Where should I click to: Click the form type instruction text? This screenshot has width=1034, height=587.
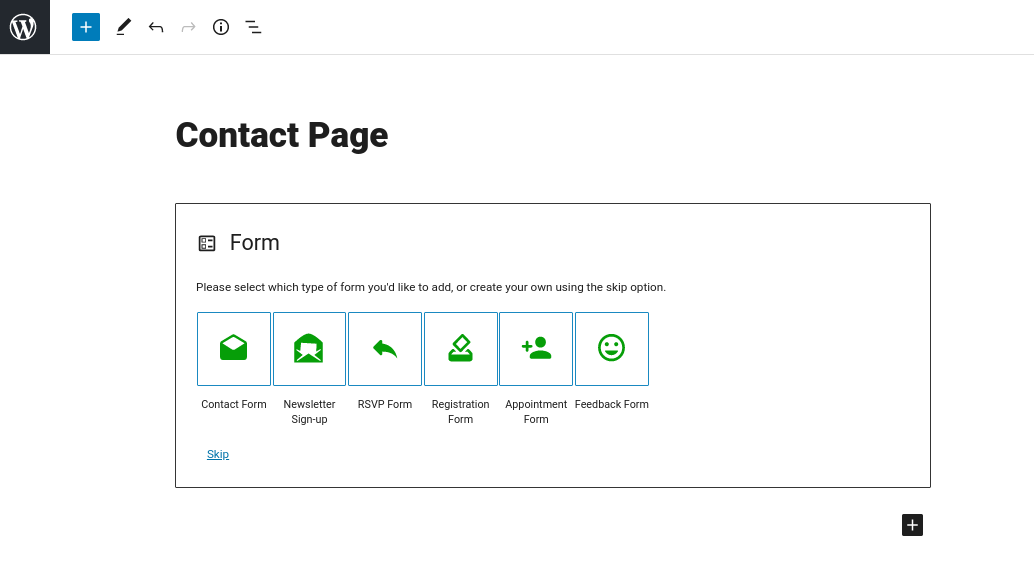click(x=431, y=287)
